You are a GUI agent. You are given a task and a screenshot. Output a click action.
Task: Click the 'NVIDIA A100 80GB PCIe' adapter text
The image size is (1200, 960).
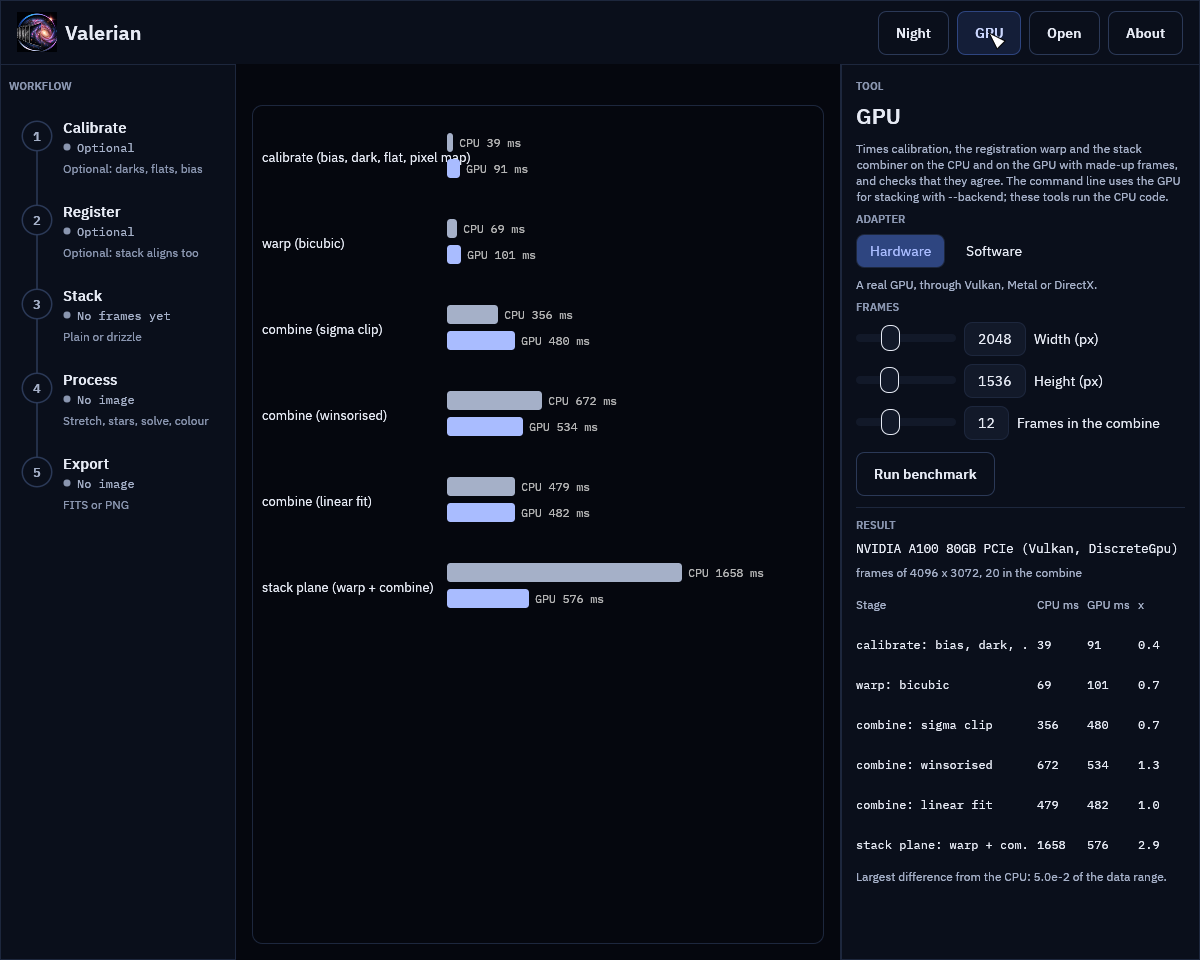pos(1017,549)
